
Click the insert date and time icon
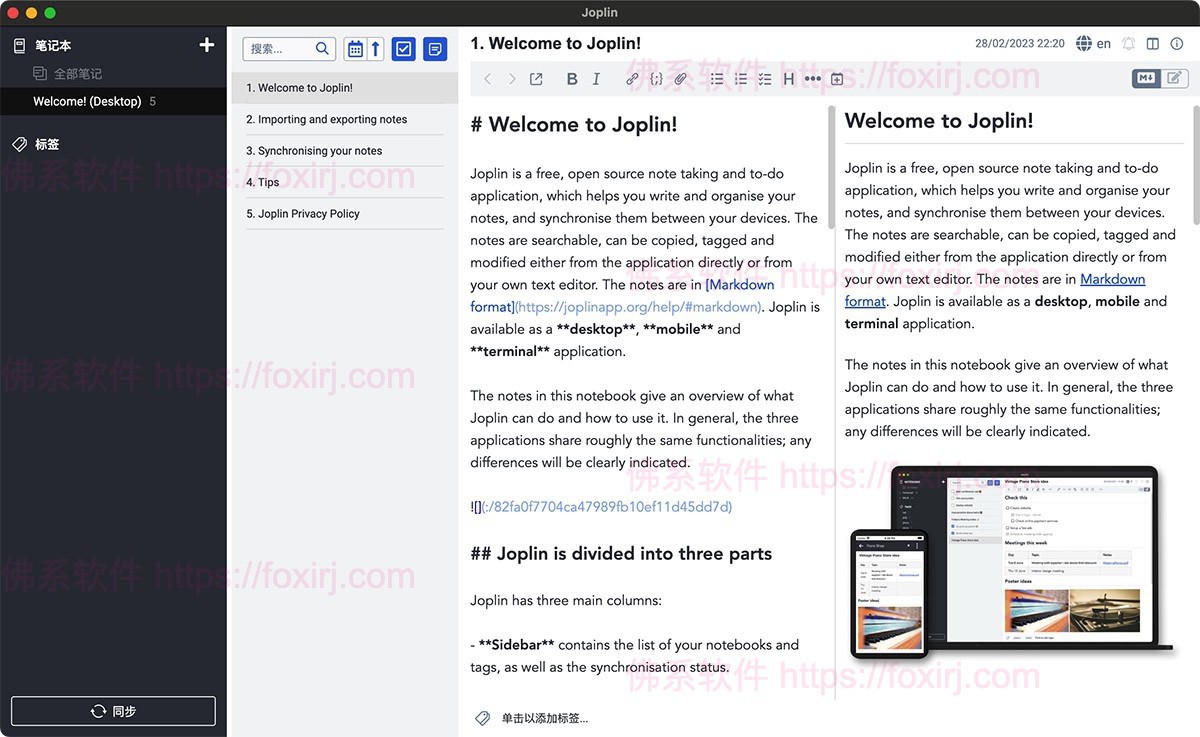[x=836, y=78]
